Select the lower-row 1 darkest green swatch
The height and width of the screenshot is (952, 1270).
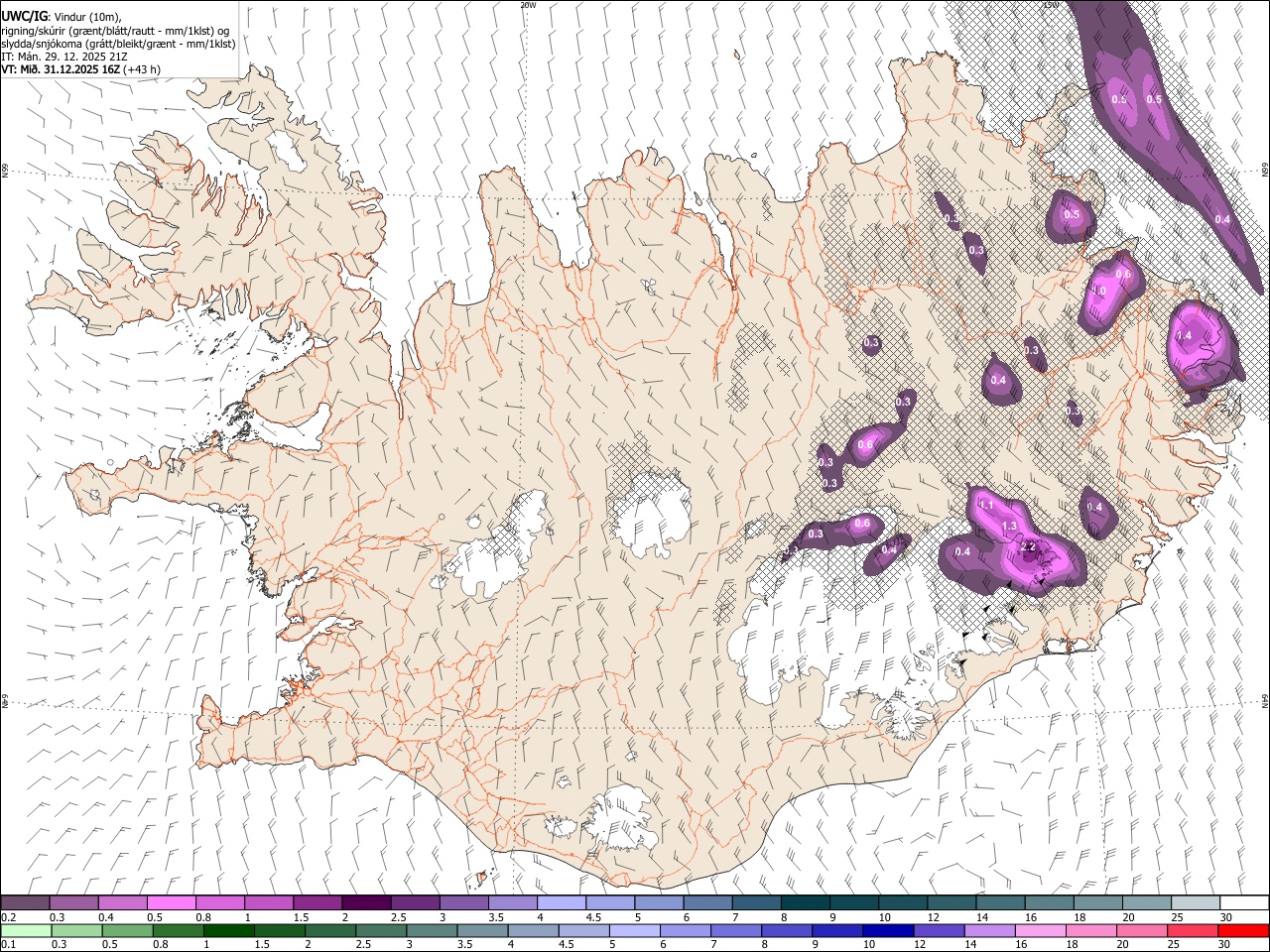click(x=228, y=930)
